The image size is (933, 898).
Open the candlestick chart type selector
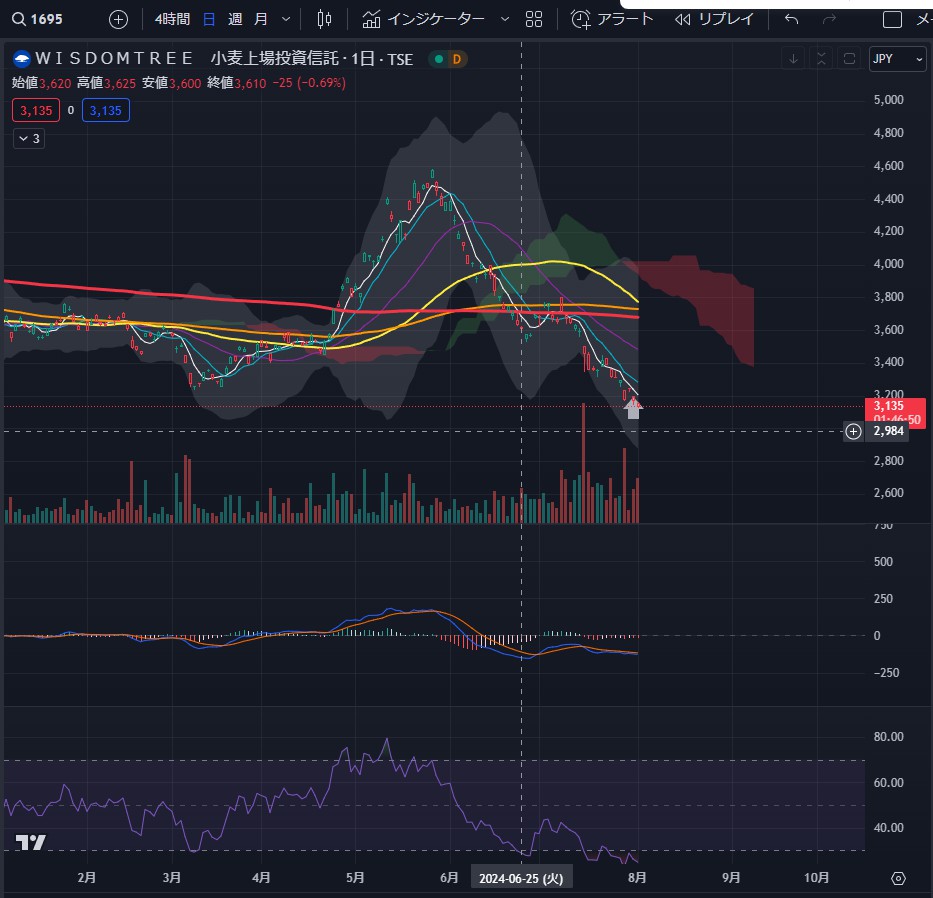pyautogui.click(x=324, y=20)
